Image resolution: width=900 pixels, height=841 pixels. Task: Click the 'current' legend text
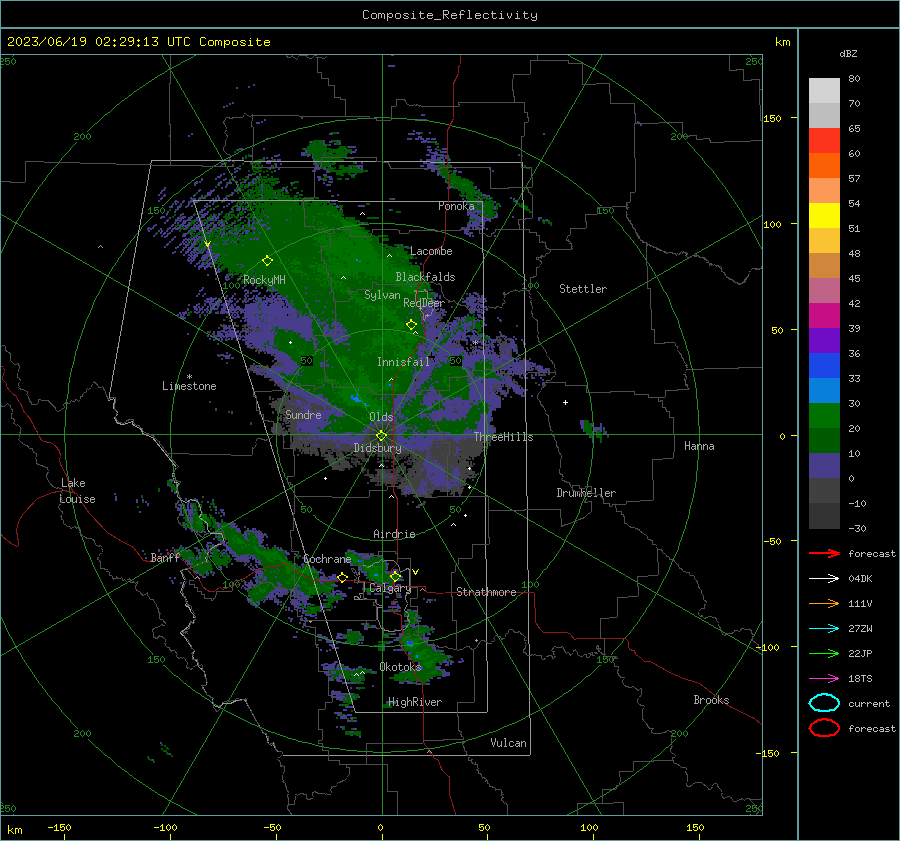pos(869,703)
